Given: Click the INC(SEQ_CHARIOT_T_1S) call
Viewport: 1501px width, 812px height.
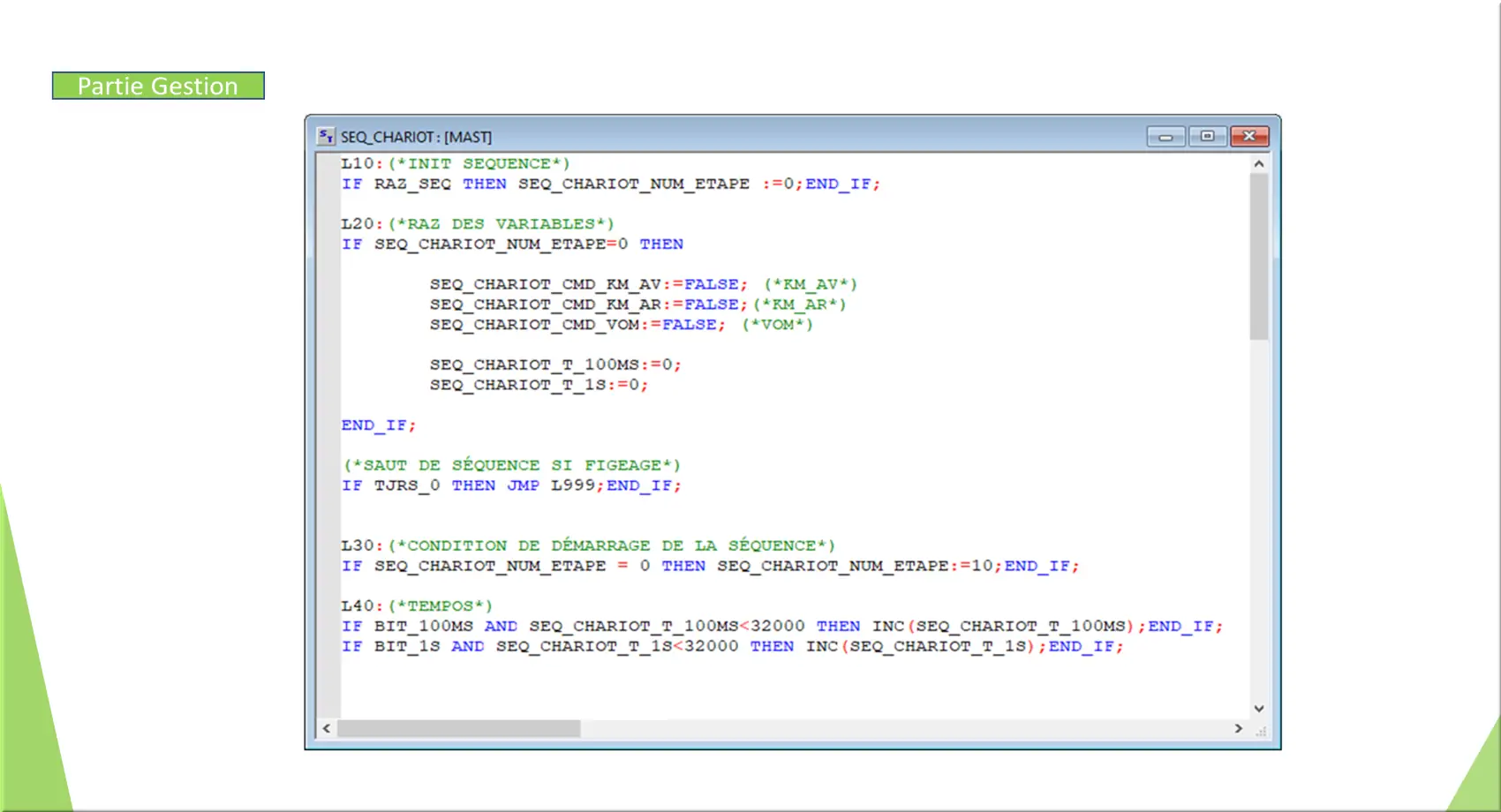Looking at the screenshot, I should [x=921, y=646].
